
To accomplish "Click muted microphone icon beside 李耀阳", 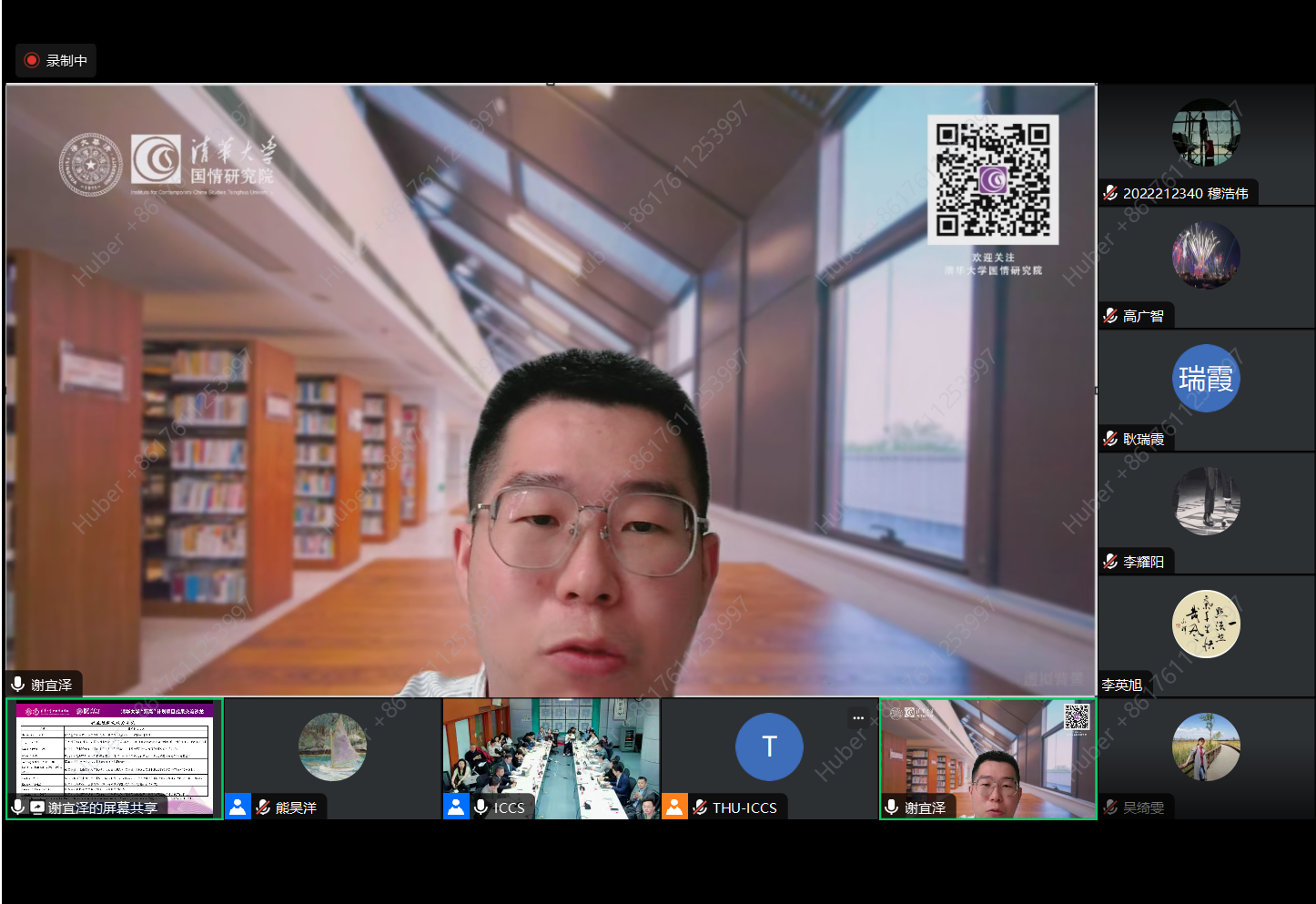I will (1110, 562).
